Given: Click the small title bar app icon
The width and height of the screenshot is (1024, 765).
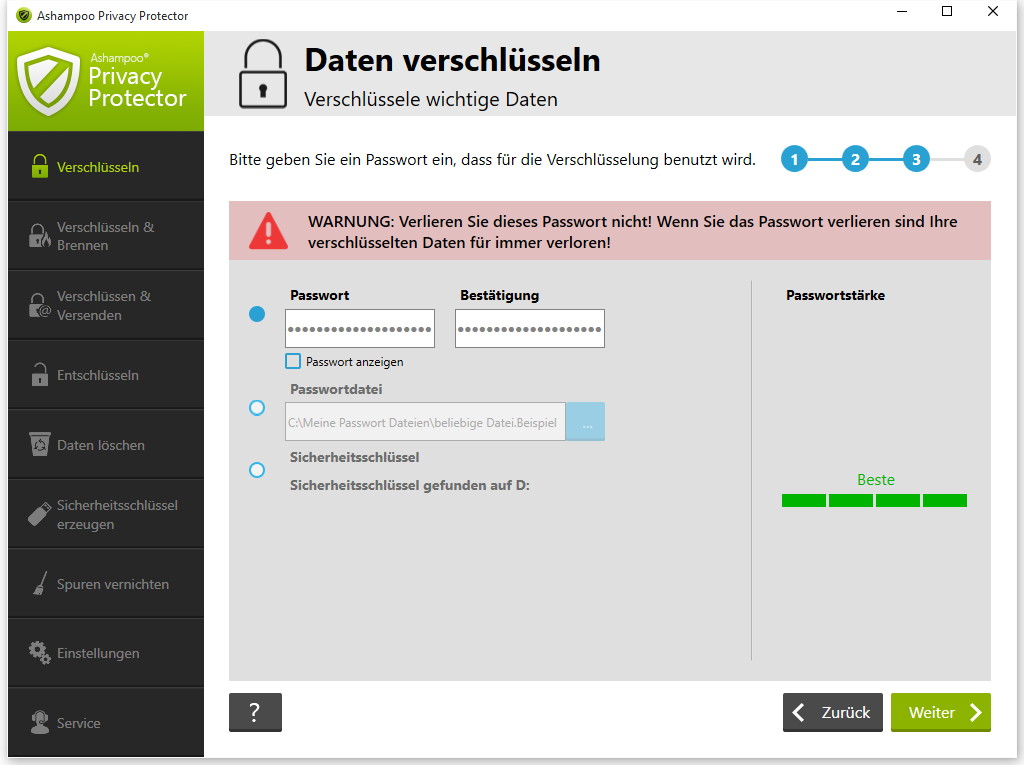Looking at the screenshot, I should point(24,15).
